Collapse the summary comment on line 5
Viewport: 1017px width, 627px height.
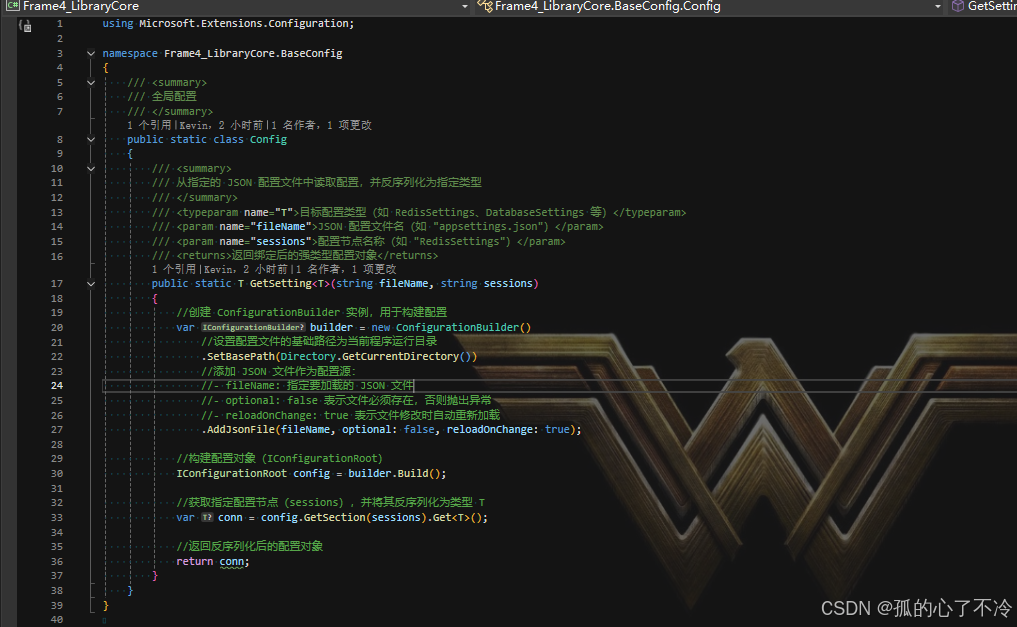tap(91, 82)
